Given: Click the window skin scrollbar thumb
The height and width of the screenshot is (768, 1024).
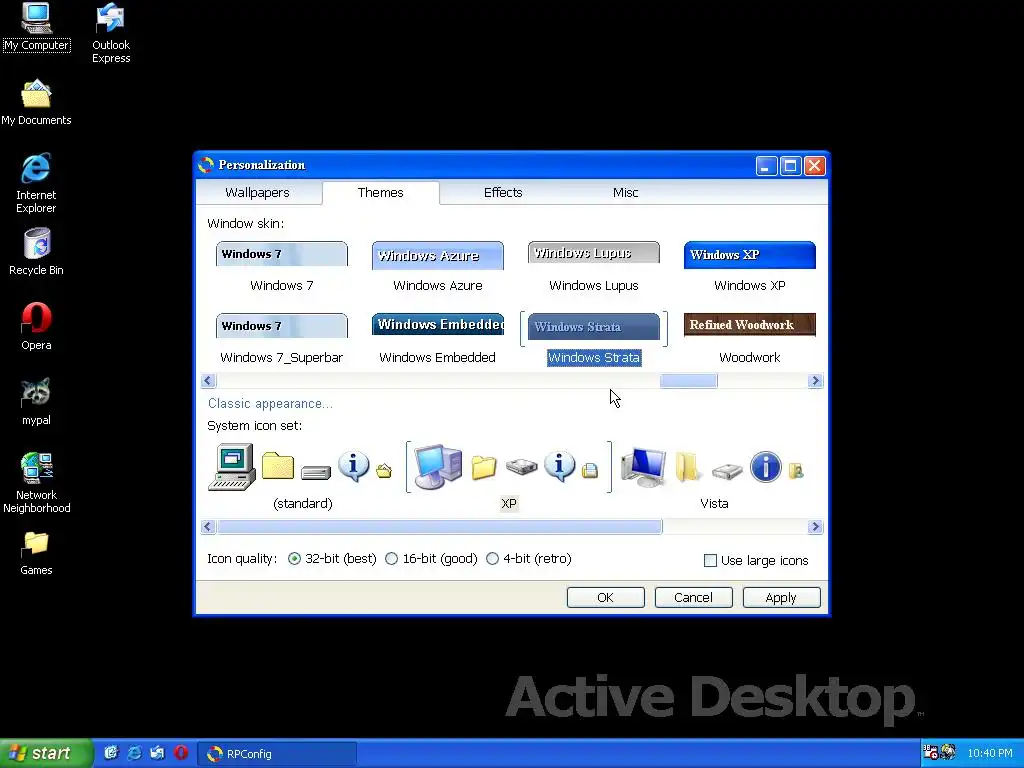Looking at the screenshot, I should 688,381.
